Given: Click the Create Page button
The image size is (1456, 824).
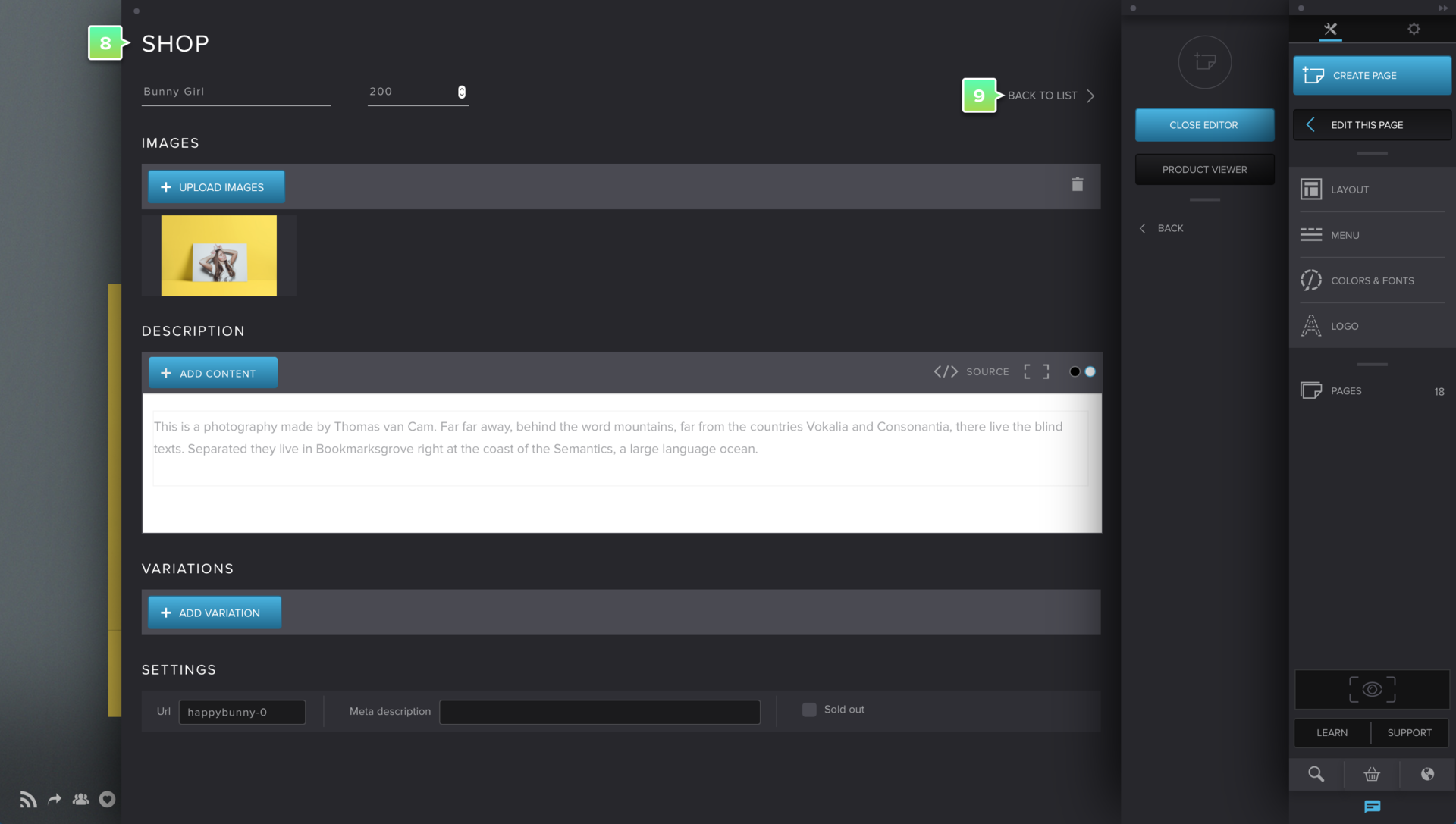Looking at the screenshot, I should (1372, 75).
